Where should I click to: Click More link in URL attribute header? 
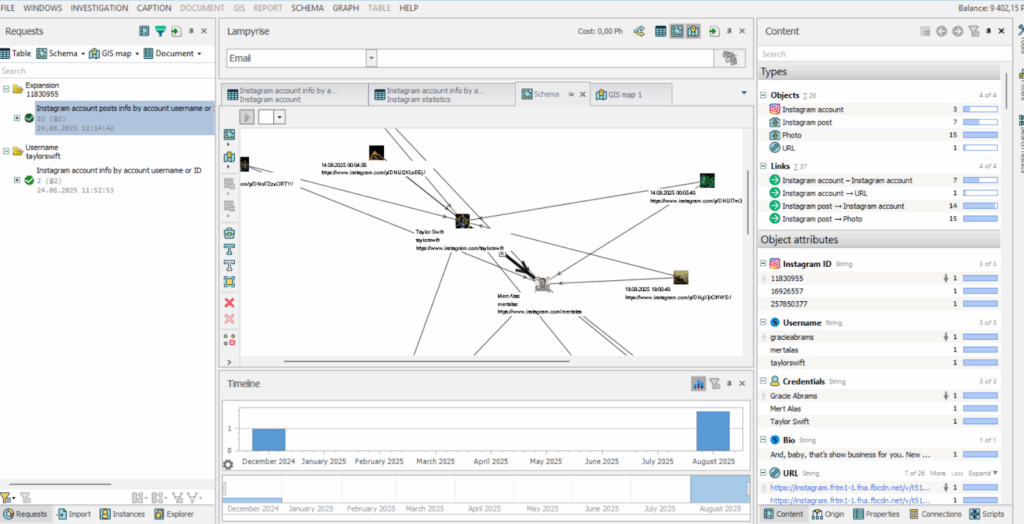940,472
